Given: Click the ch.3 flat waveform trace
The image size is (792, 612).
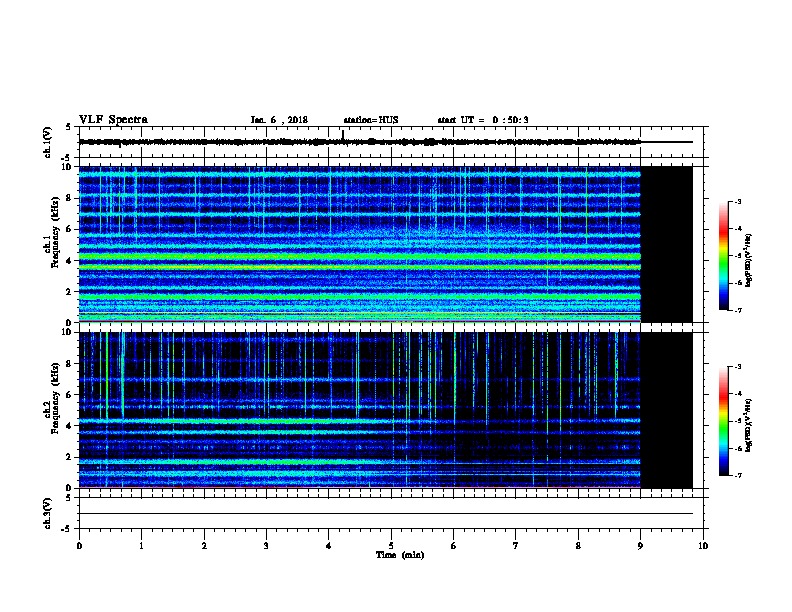Looking at the screenshot, I should coord(386,514).
